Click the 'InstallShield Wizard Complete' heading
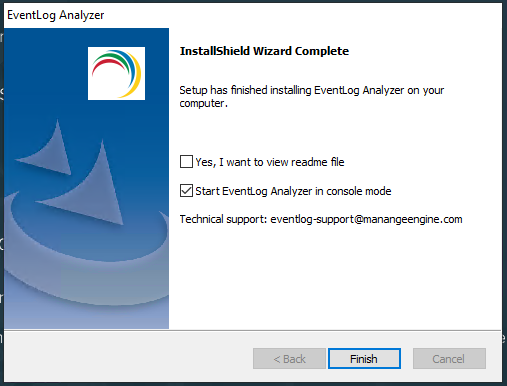 (x=264, y=51)
